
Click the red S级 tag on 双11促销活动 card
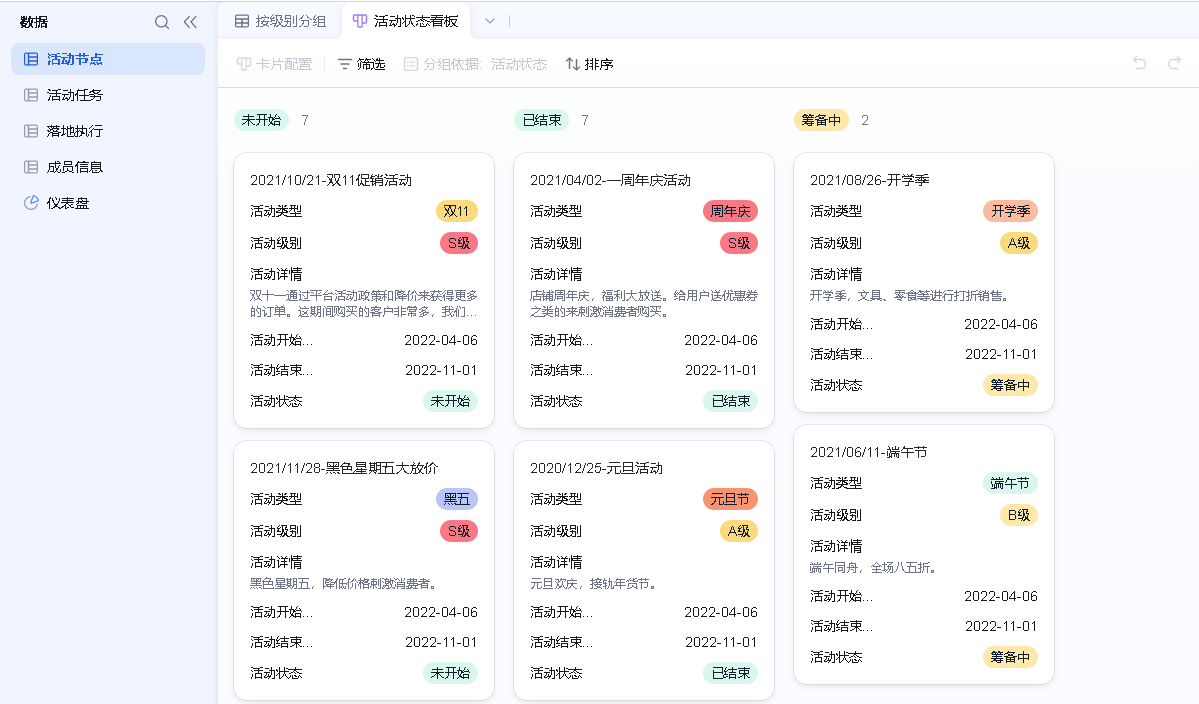(459, 243)
